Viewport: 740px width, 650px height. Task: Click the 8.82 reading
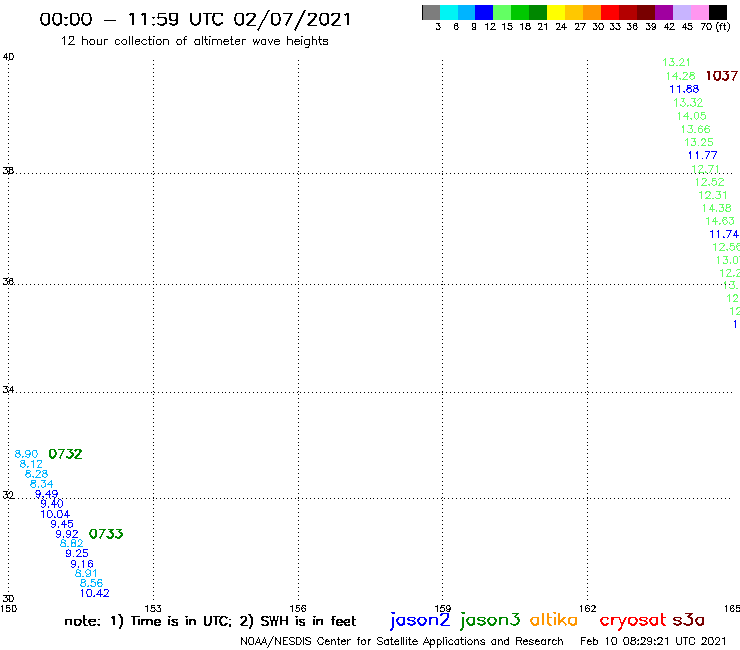(71, 543)
